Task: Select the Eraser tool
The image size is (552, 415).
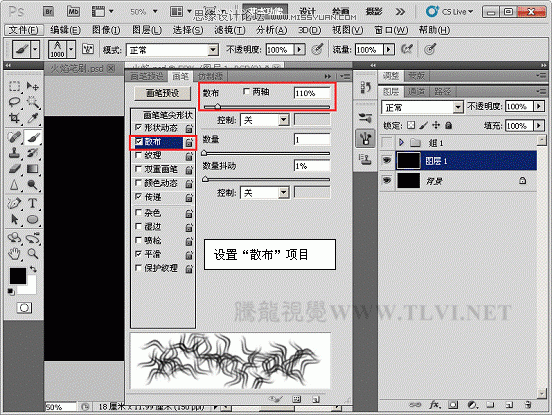Action: pyautogui.click(x=14, y=169)
